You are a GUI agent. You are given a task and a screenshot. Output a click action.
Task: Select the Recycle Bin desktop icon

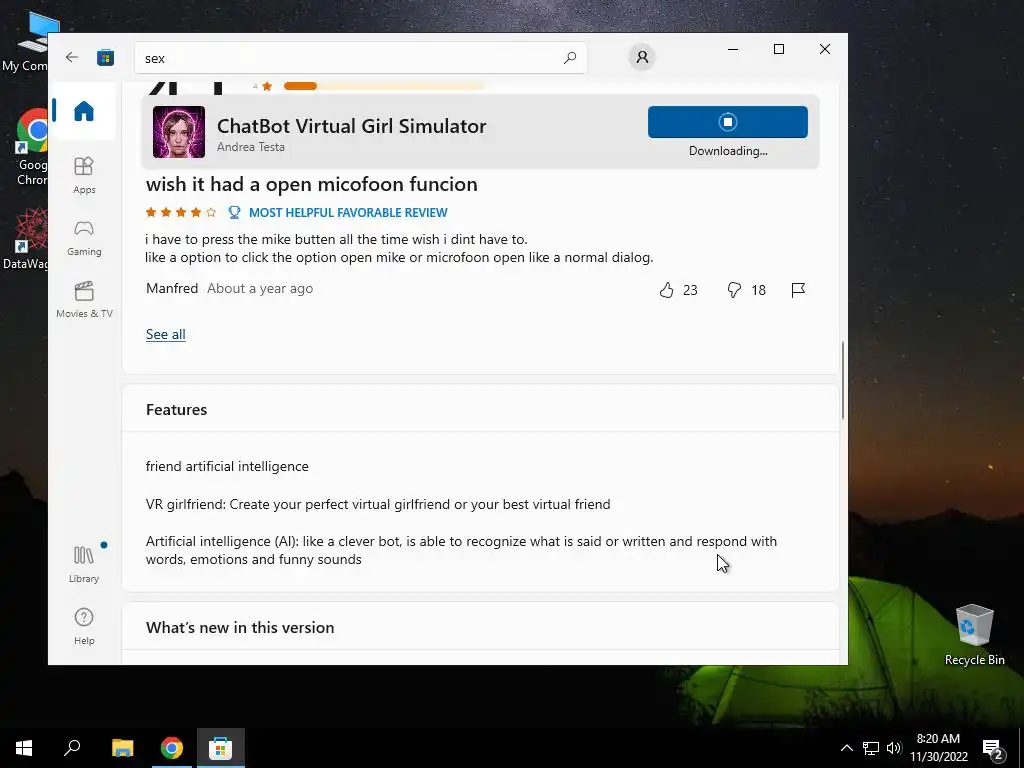point(974,634)
